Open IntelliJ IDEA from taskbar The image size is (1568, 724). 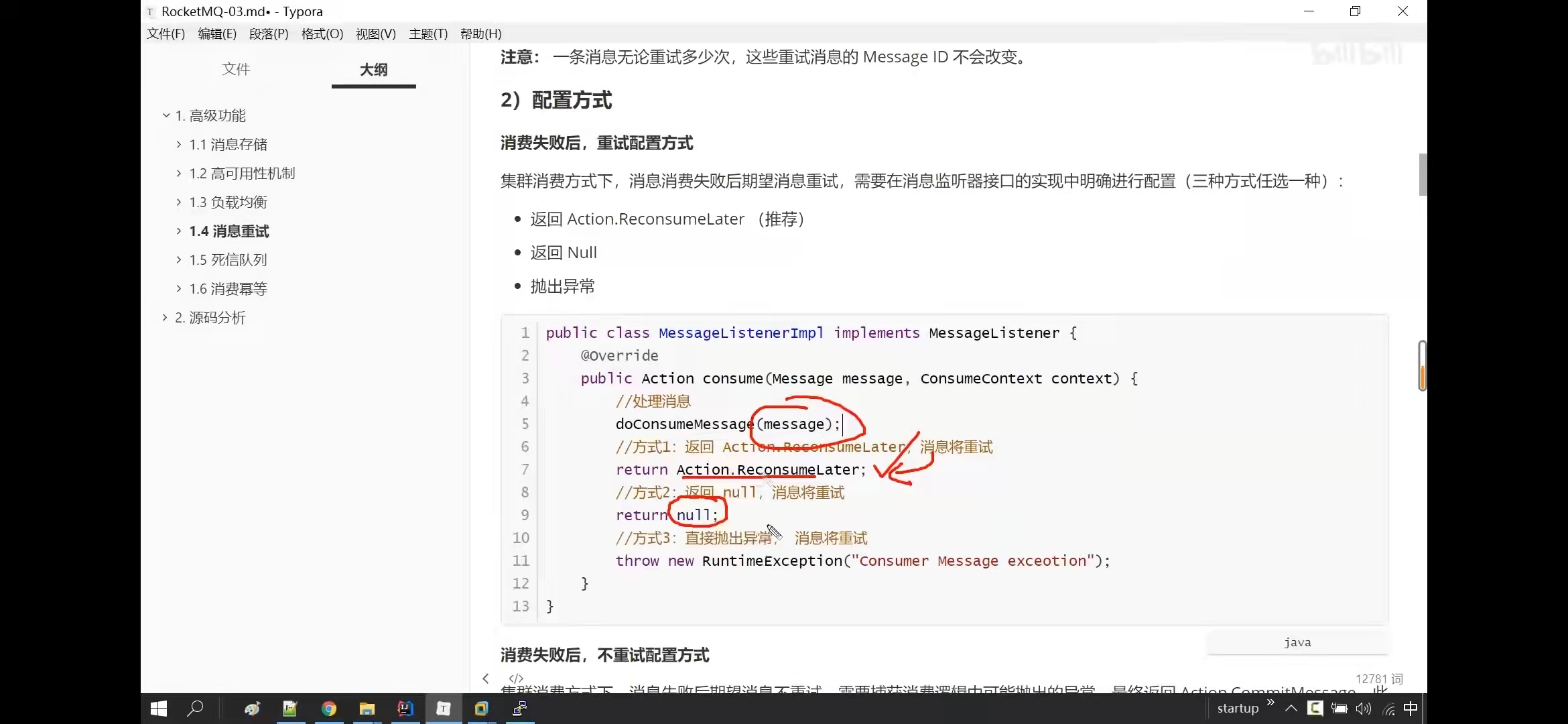405,709
